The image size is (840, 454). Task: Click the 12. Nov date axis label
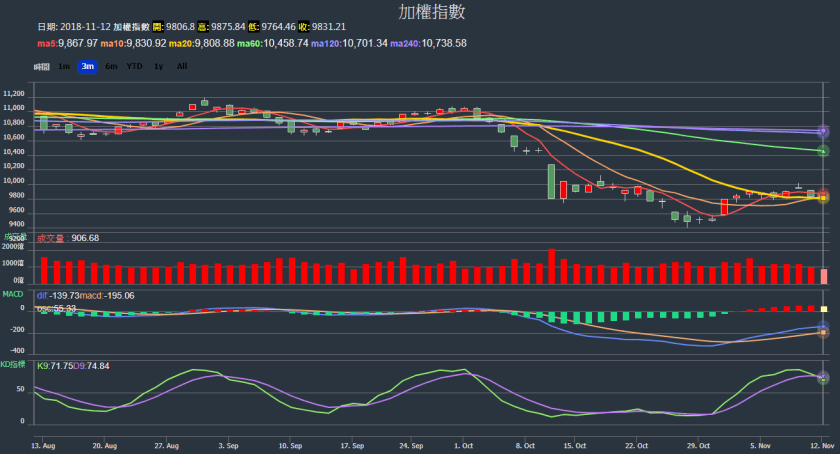(x=821, y=444)
